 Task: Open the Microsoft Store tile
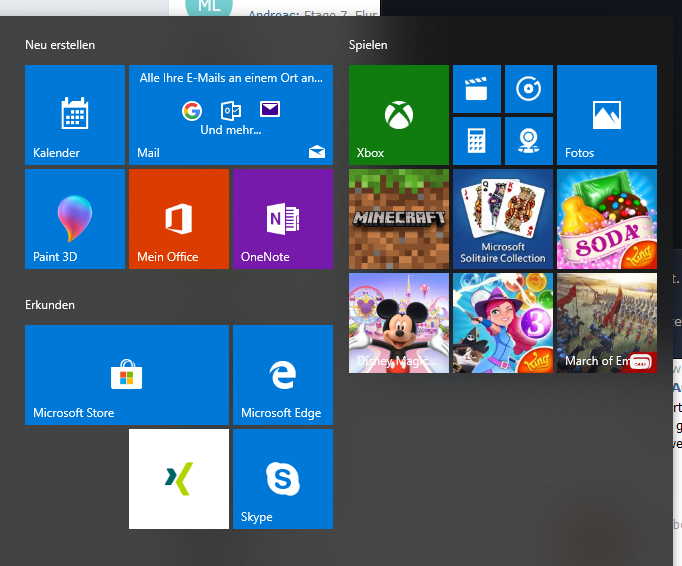(x=127, y=375)
